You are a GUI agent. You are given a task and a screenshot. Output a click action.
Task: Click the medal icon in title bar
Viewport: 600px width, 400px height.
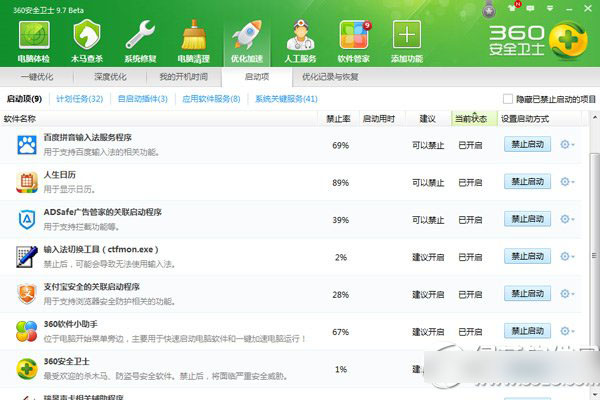click(x=489, y=9)
